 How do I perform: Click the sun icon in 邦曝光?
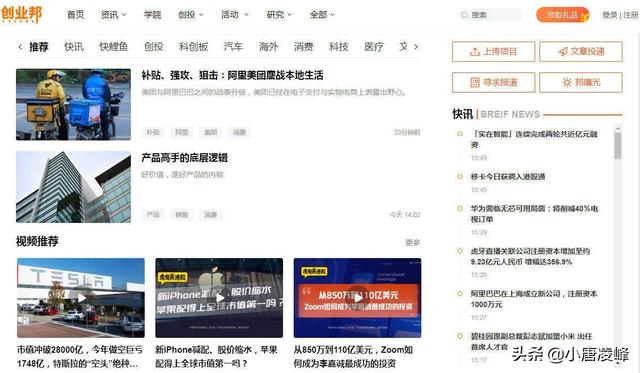pos(567,82)
